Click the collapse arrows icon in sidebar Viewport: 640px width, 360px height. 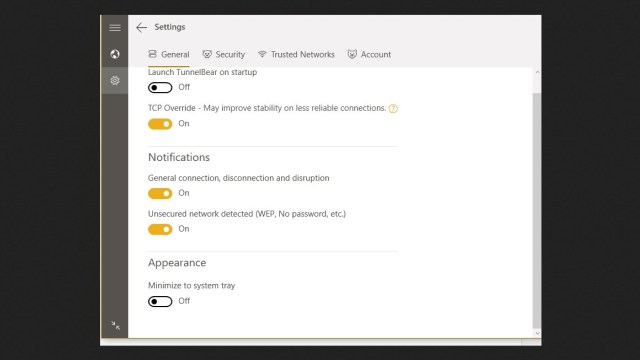click(116, 325)
